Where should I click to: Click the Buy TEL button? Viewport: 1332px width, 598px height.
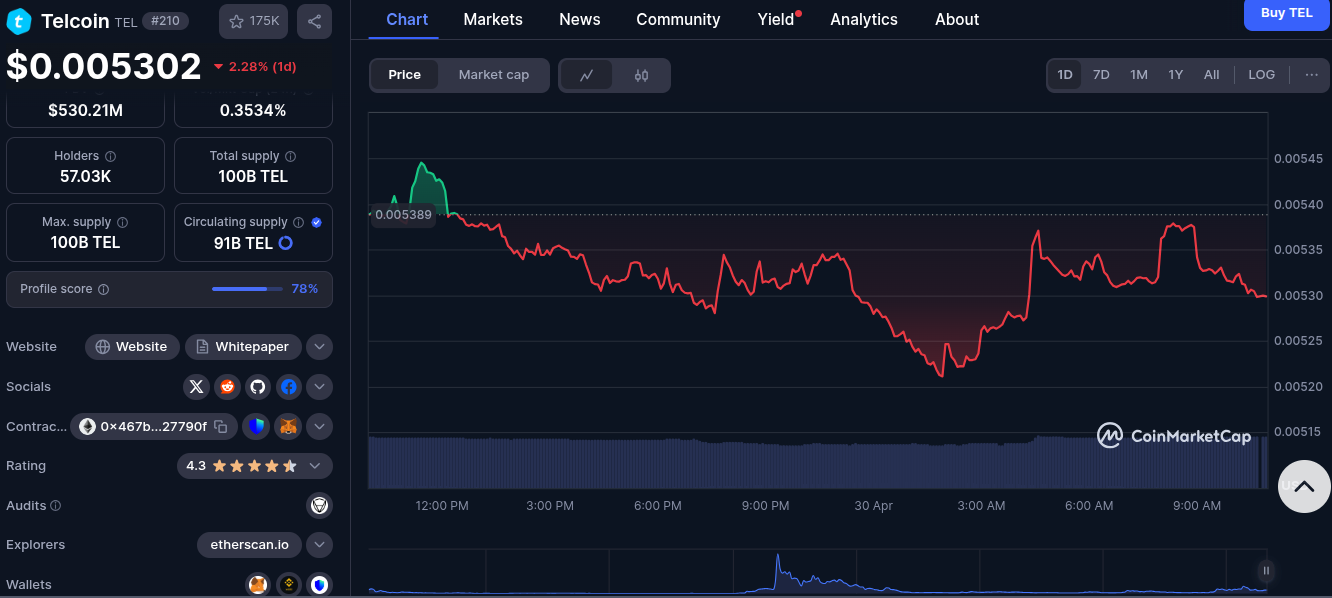pos(1286,13)
